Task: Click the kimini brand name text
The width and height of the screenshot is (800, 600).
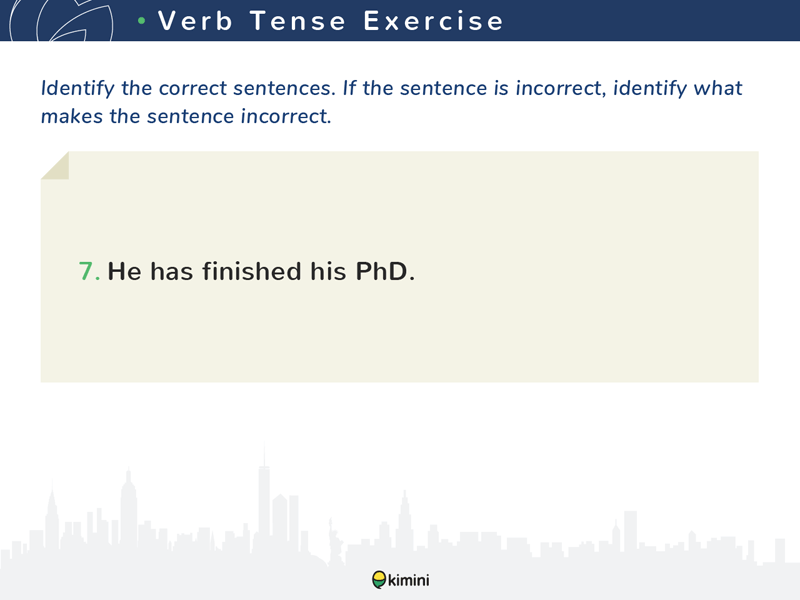Action: click(409, 580)
